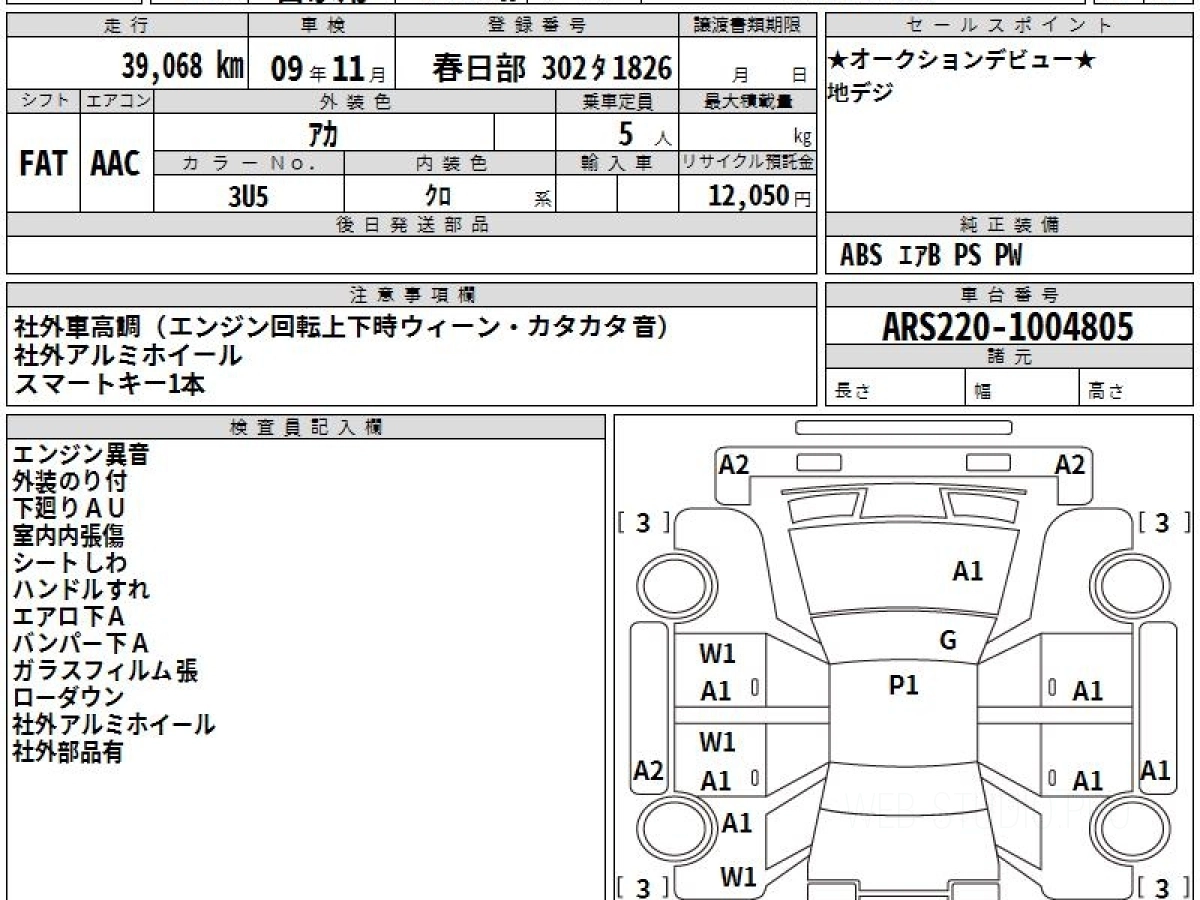The height and width of the screenshot is (900, 1200).
Task: Click the 輸入車 header
Action: [617, 163]
